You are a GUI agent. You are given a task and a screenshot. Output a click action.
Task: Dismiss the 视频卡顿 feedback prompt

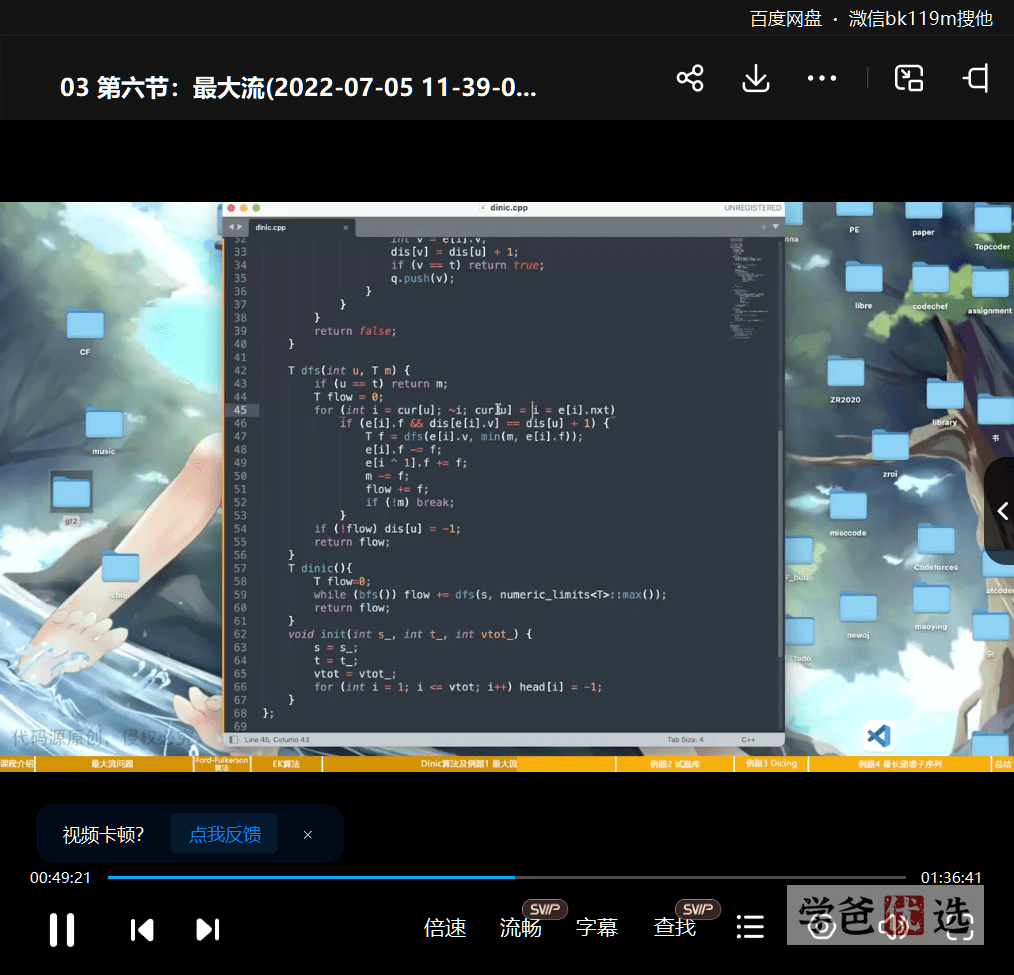pyautogui.click(x=308, y=835)
